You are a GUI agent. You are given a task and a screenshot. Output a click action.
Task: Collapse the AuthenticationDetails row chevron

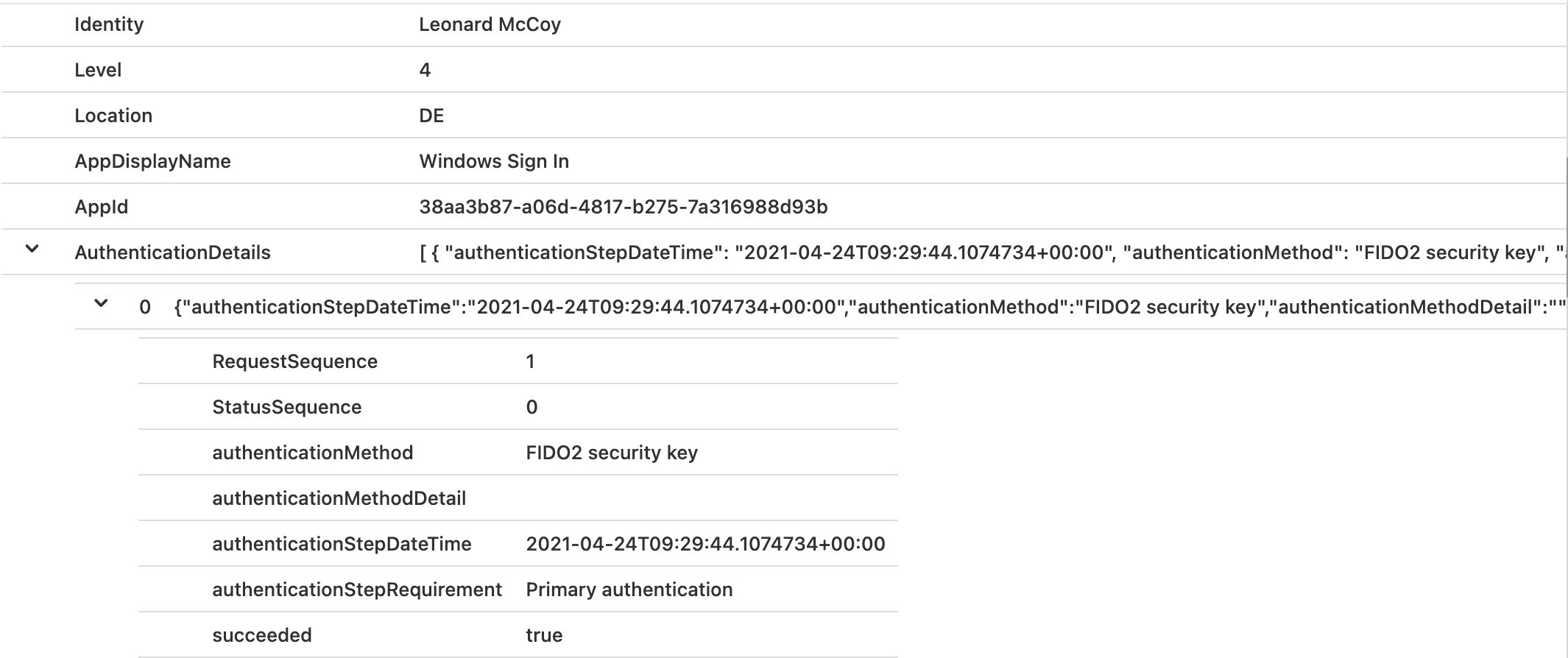pos(32,250)
